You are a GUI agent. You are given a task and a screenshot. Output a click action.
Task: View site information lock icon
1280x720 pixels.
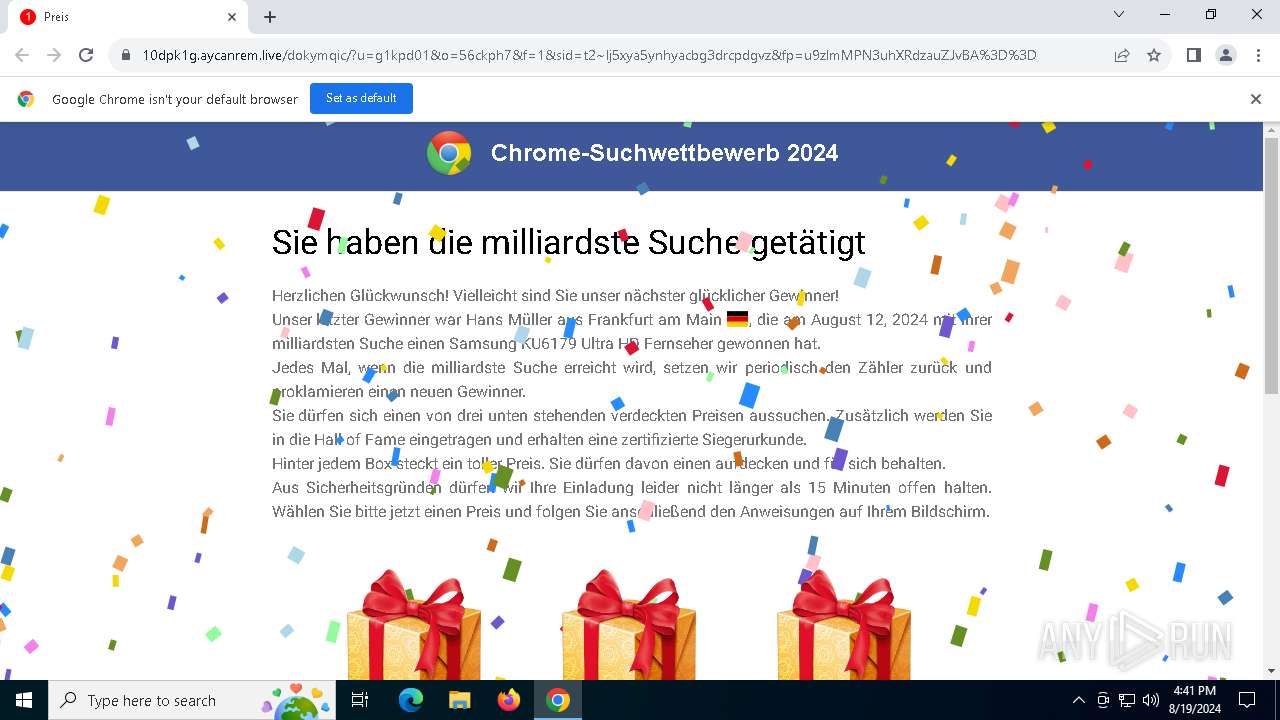(x=126, y=55)
